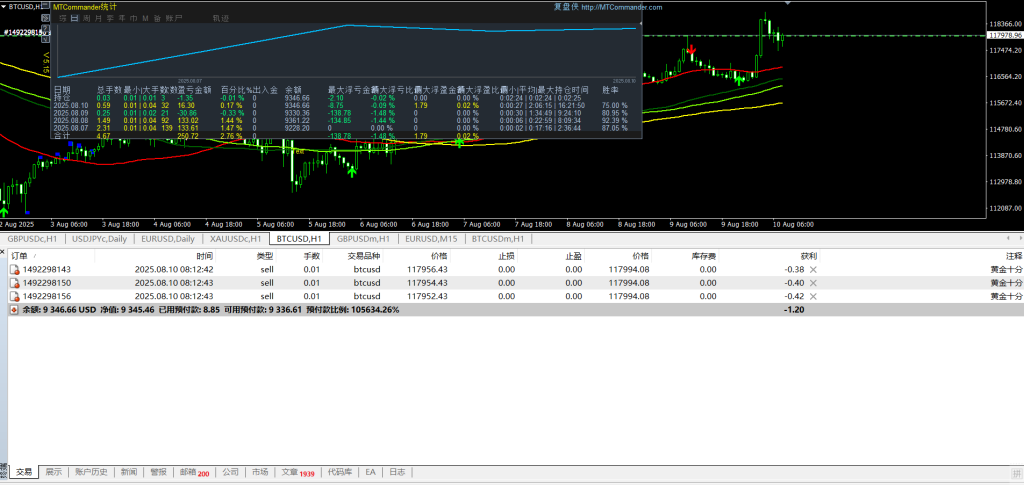Open the 日志 terminal tab
Screen dimensions: 1024x485
(x=397, y=471)
